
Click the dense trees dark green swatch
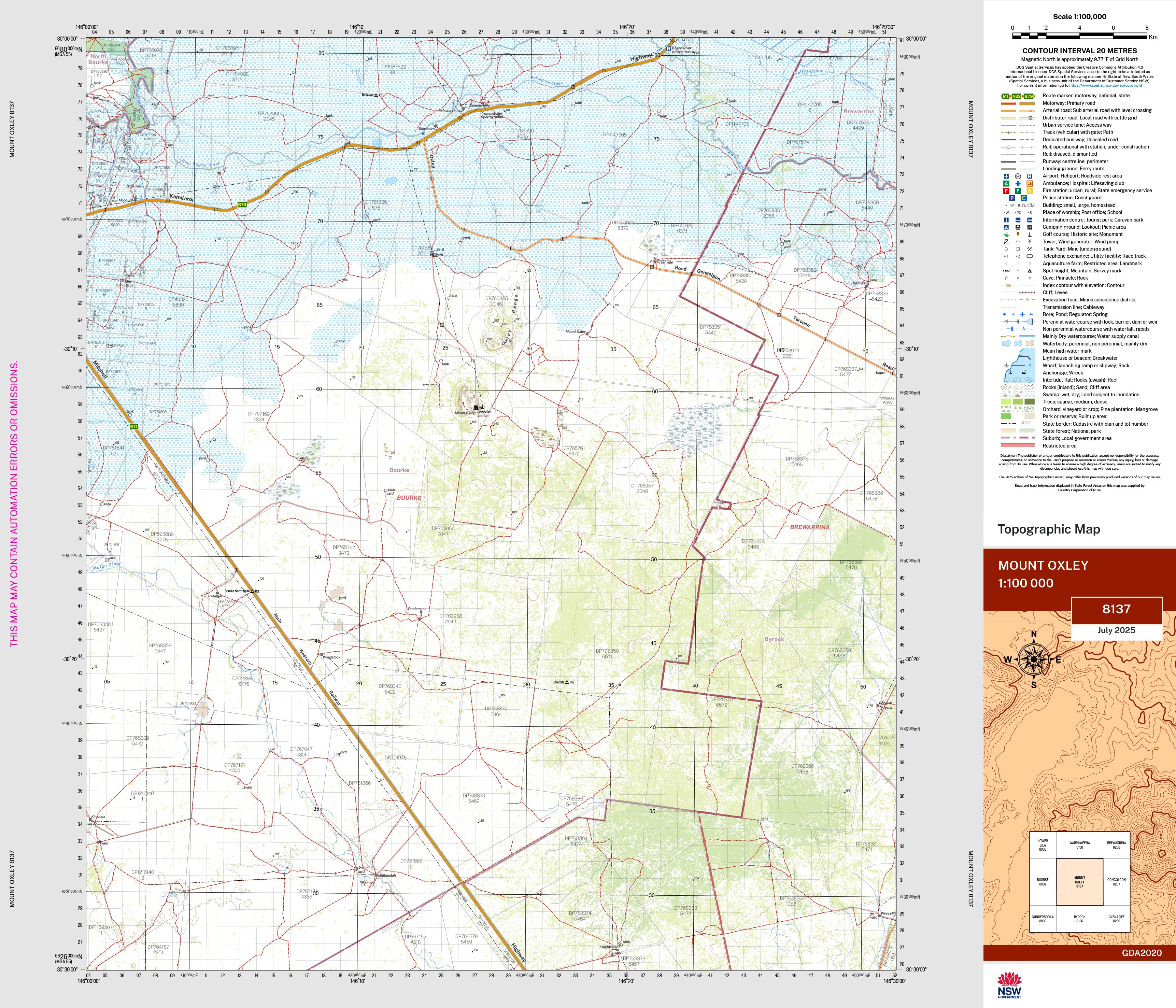[1030, 402]
